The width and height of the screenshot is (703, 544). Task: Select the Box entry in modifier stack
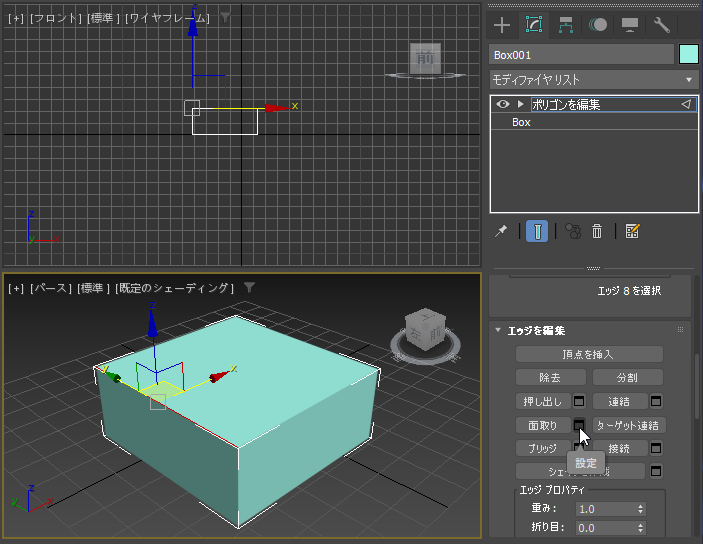coord(521,122)
